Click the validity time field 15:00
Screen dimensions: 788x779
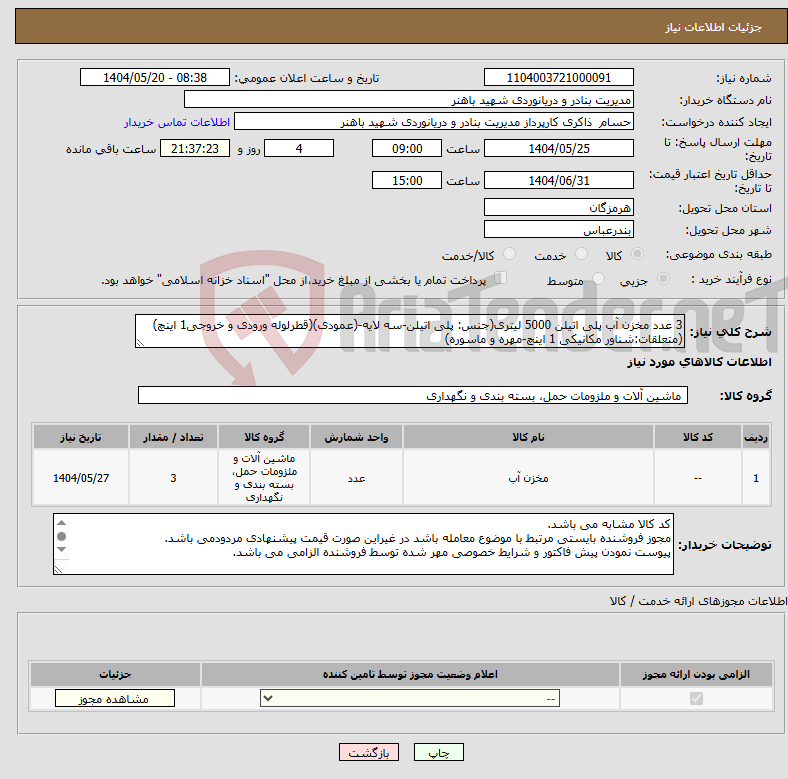coord(407,180)
